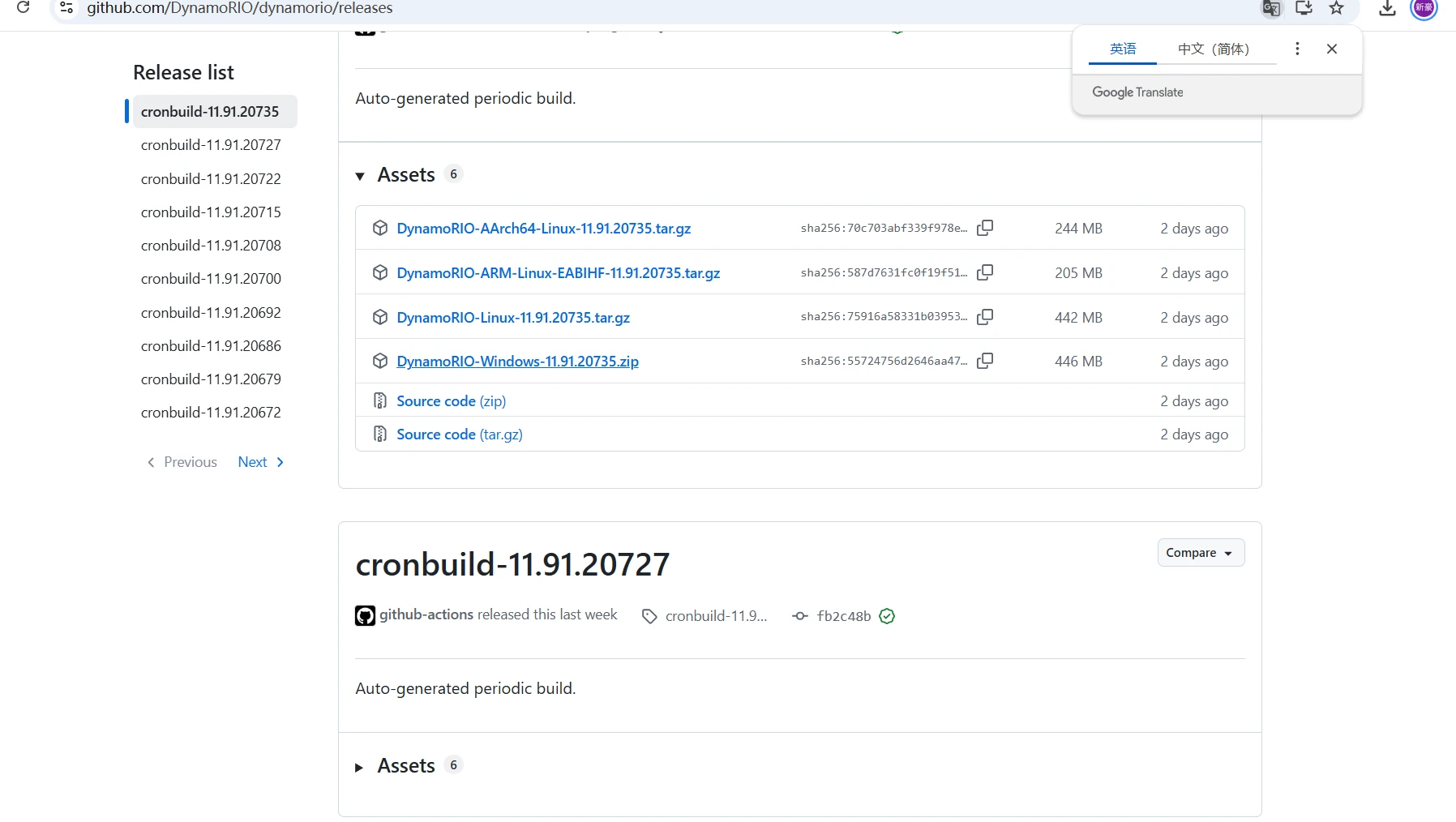Screen dimensions: 1456x822
Task: Bookmark this page with star icon
Action: coord(1337,9)
